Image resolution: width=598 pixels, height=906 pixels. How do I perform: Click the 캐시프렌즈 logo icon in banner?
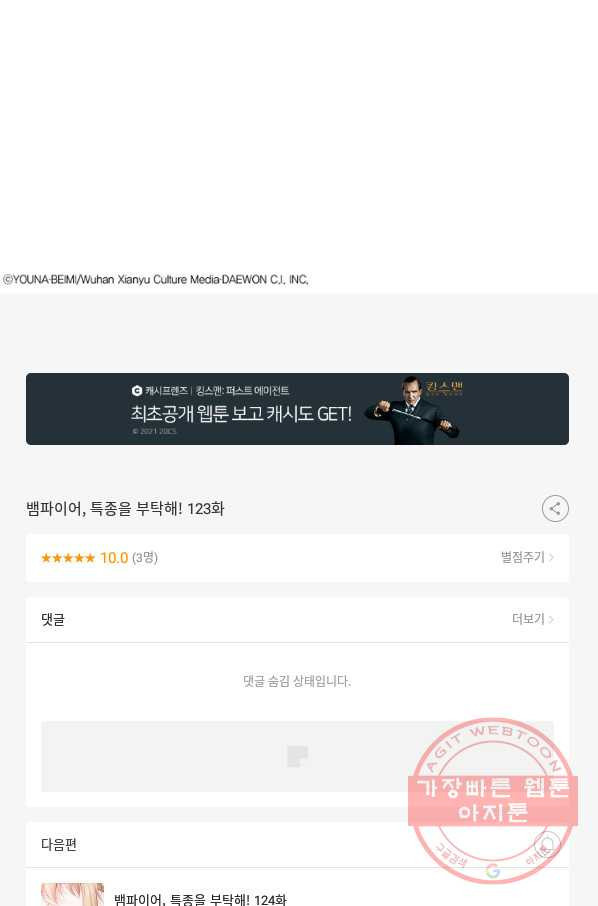coord(137,391)
